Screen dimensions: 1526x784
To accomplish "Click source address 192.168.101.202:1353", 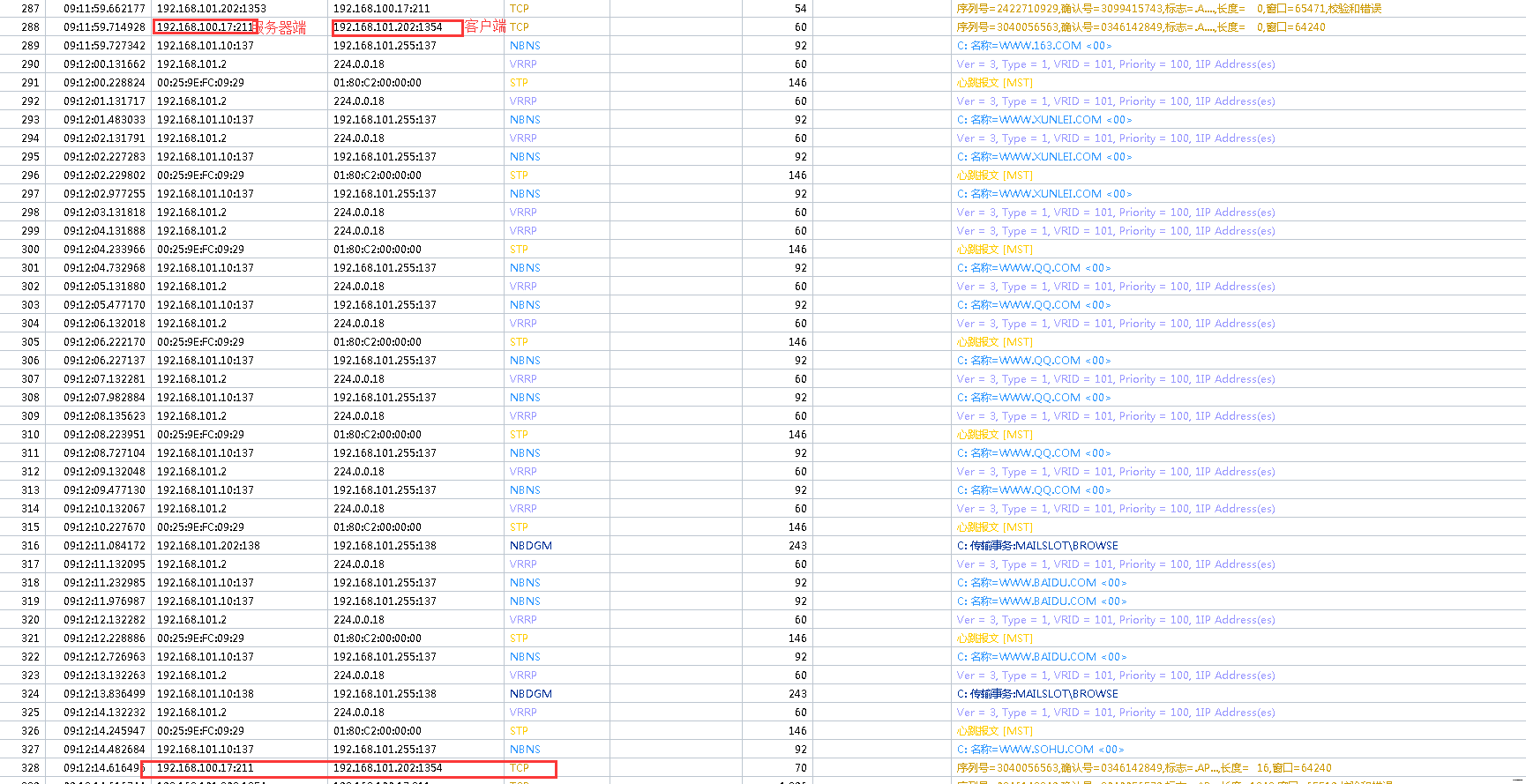I will point(212,9).
